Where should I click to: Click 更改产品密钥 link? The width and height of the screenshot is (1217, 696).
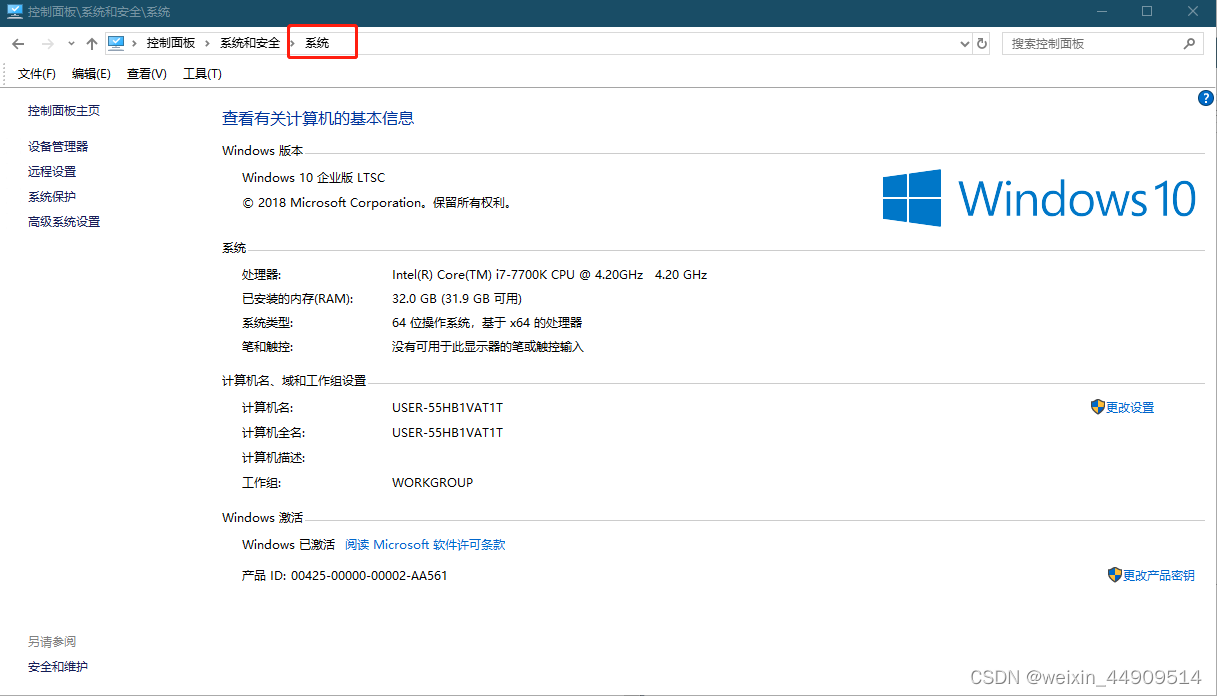(1159, 576)
